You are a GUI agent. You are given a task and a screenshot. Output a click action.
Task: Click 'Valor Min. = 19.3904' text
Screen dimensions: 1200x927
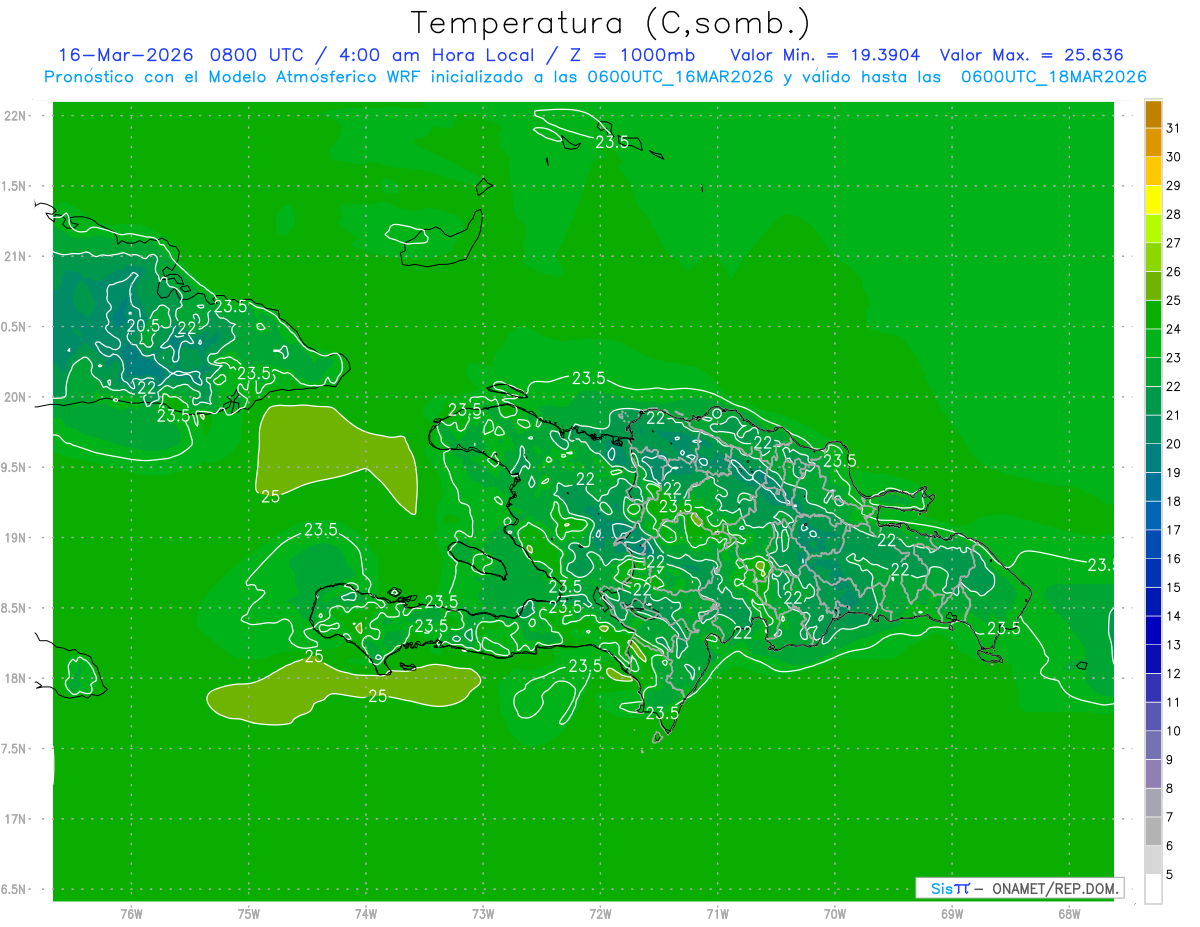click(825, 55)
